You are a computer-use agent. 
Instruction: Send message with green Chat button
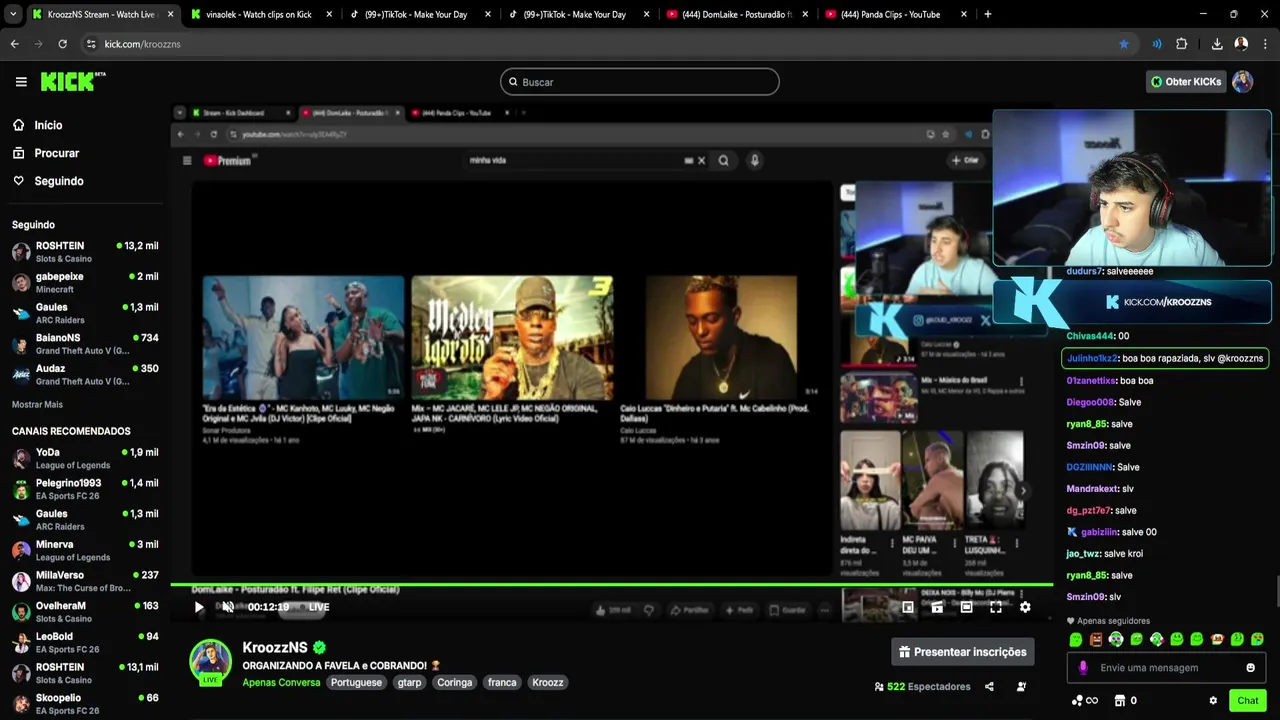click(1247, 701)
